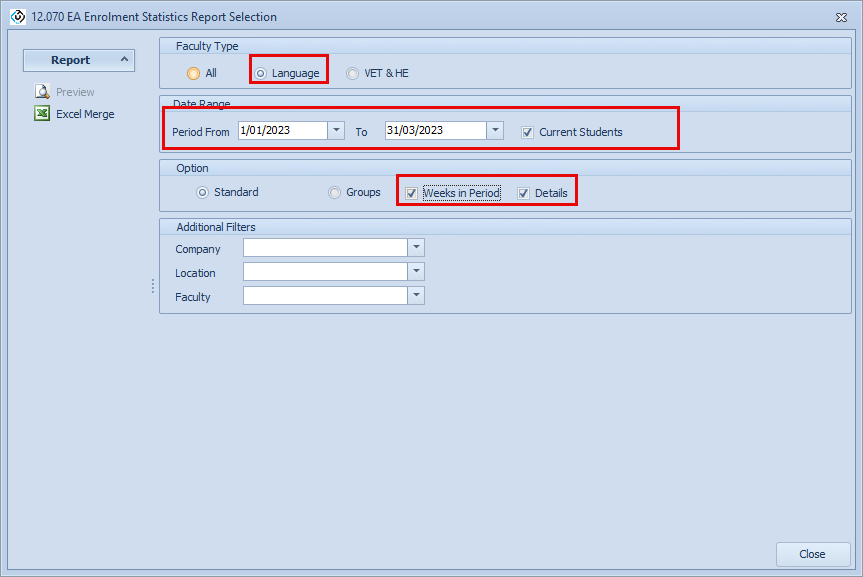Expand the Location filter dropdown

416,272
